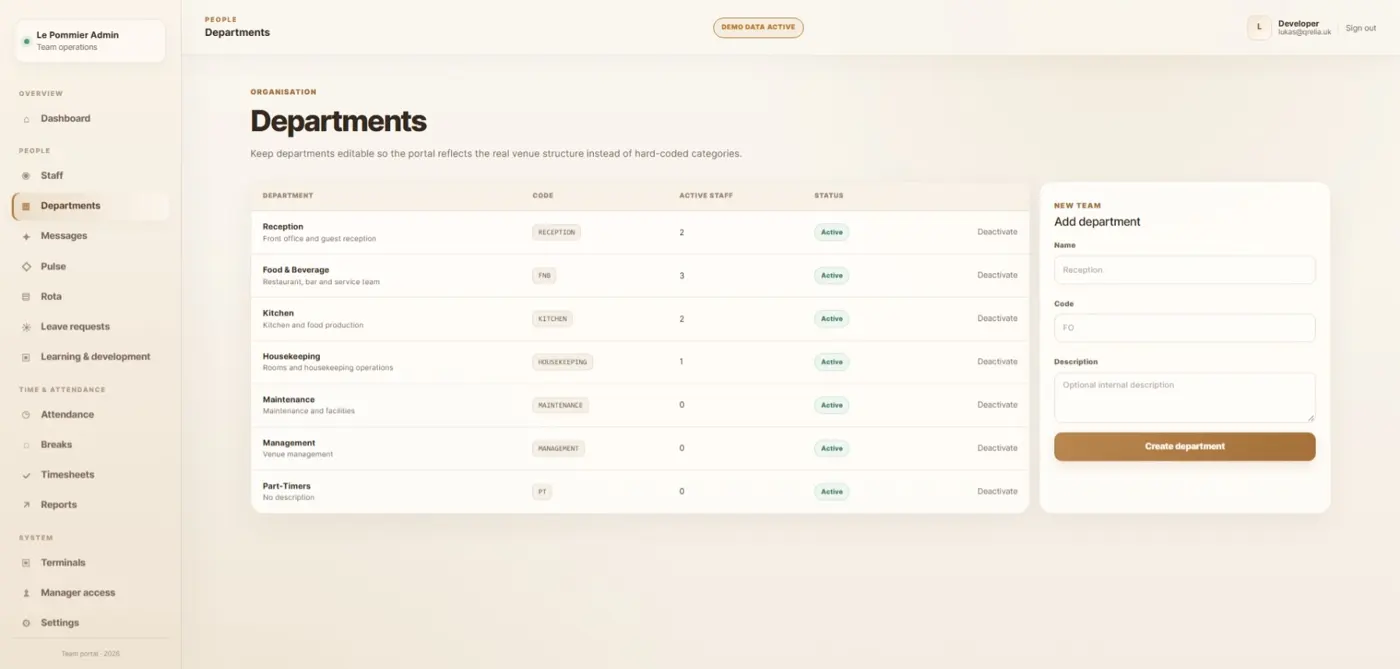This screenshot has width=1400, height=669.
Task: Click the Timesheets checkmark icon
Action: (x=26, y=475)
